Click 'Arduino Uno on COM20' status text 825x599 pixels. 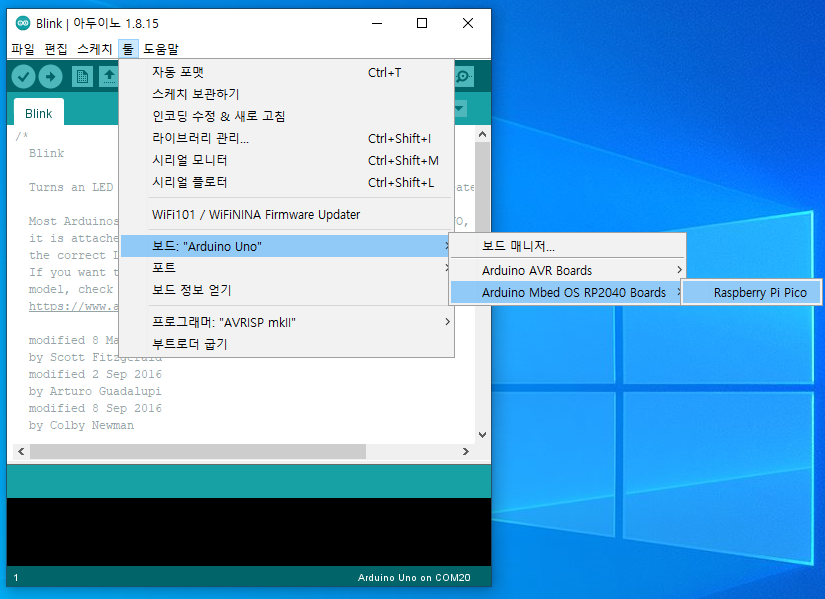(x=414, y=577)
